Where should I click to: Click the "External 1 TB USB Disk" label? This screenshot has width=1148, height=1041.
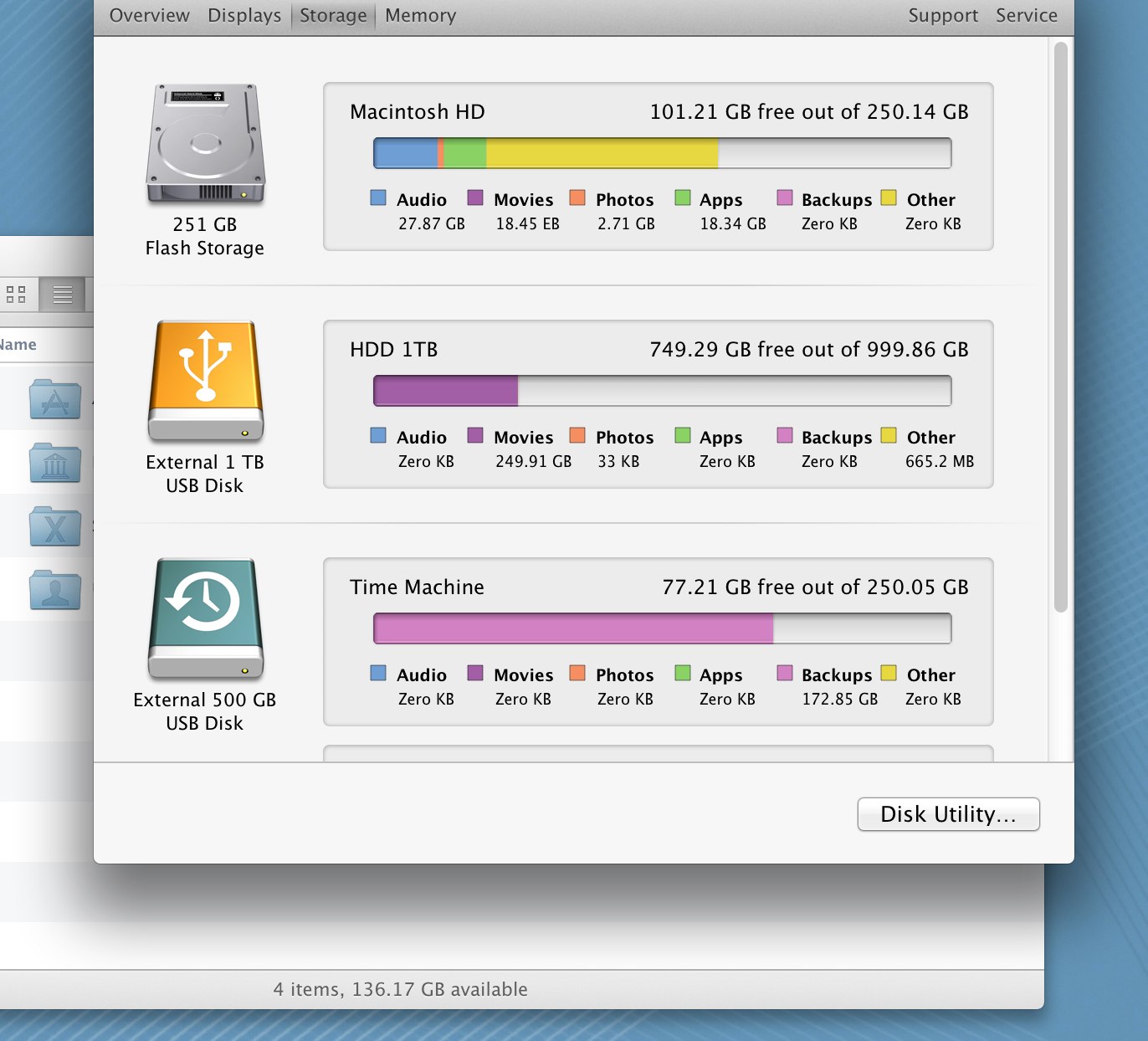pyautogui.click(x=205, y=474)
